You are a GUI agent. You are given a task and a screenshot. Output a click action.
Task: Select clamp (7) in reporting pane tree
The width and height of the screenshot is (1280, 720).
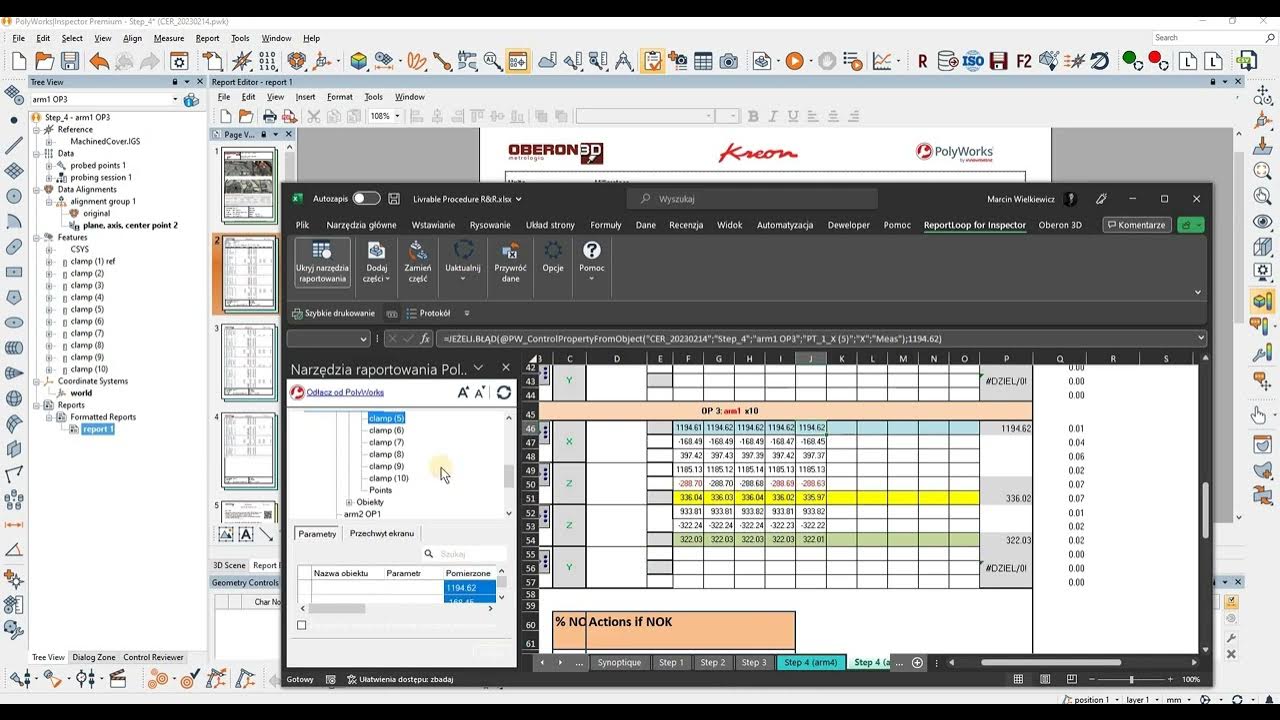coord(386,442)
